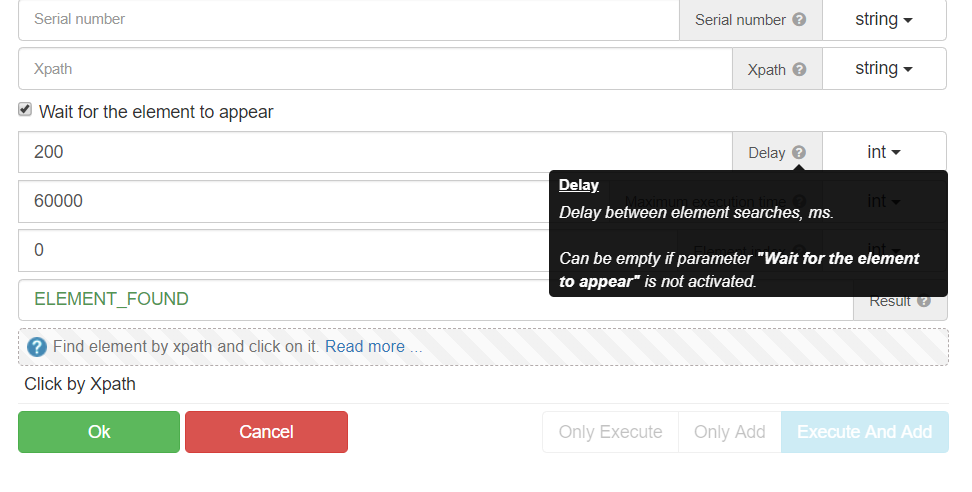
Task: Click the Xpath help question icon
Action: coord(799,69)
